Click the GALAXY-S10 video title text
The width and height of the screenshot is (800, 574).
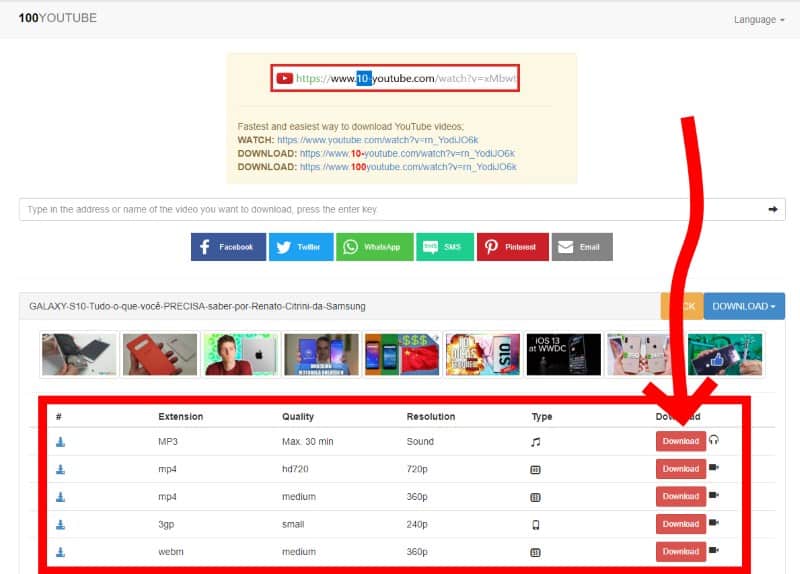(197, 306)
